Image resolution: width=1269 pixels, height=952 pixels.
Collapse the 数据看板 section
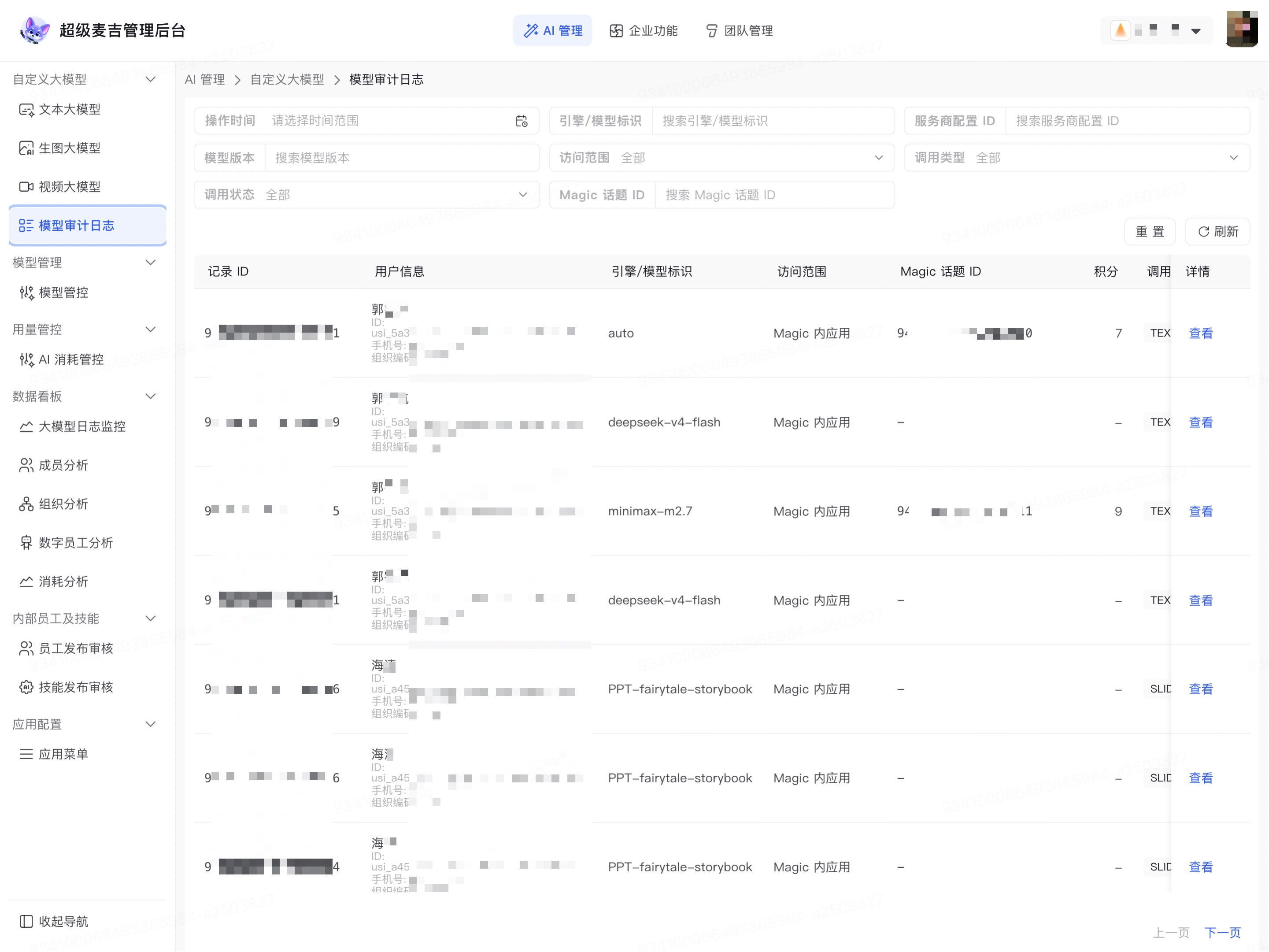[150, 396]
